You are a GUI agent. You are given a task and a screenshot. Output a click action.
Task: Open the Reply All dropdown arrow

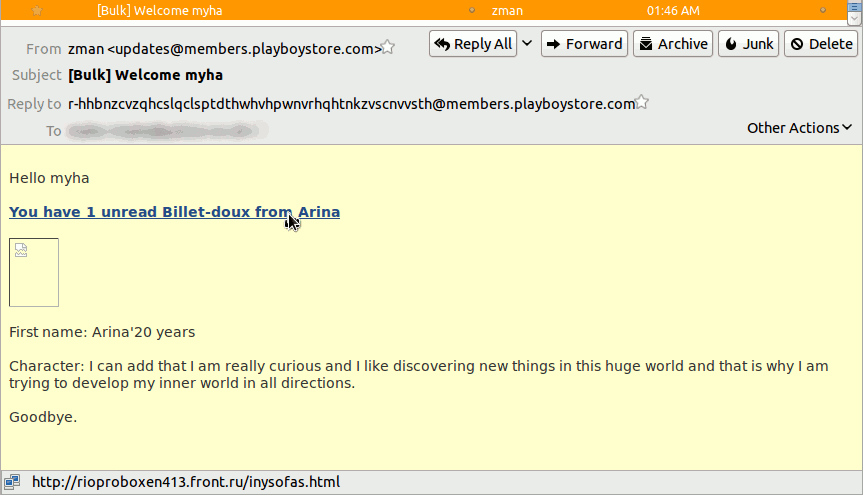click(527, 44)
